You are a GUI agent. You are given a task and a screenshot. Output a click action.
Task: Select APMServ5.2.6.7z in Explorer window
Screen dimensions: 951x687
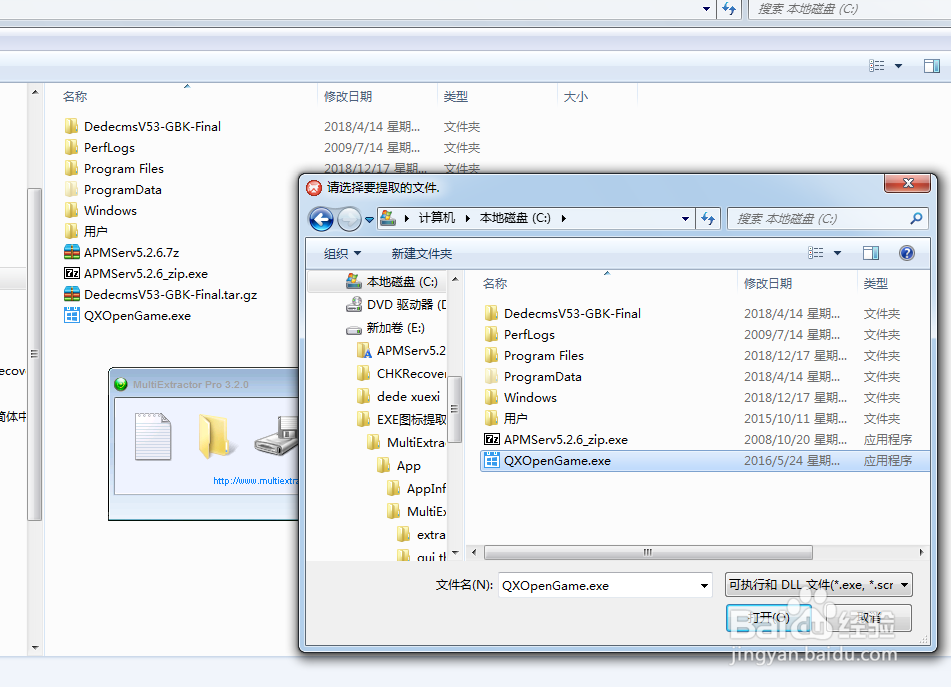point(121,252)
